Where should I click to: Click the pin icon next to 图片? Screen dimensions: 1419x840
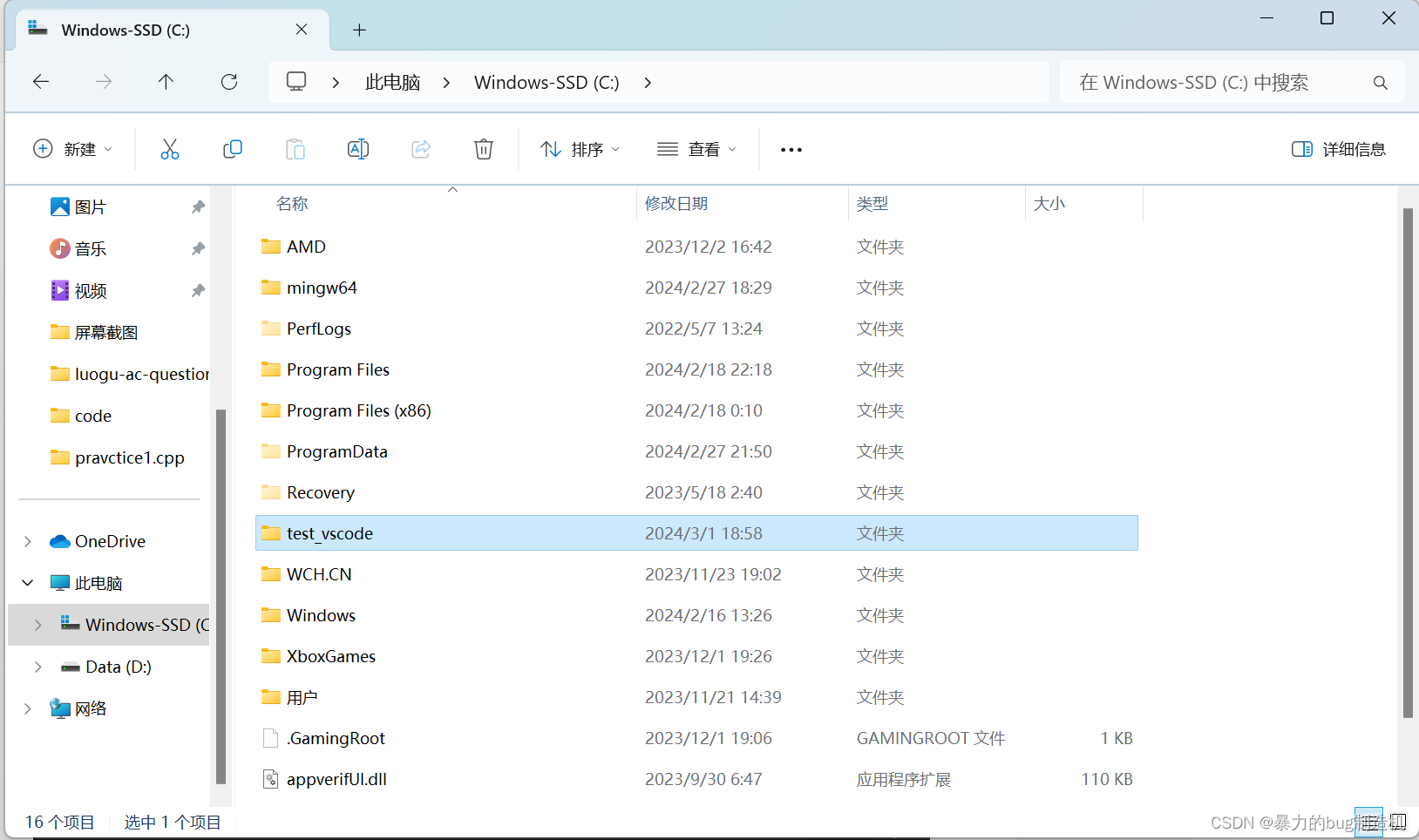(x=198, y=207)
